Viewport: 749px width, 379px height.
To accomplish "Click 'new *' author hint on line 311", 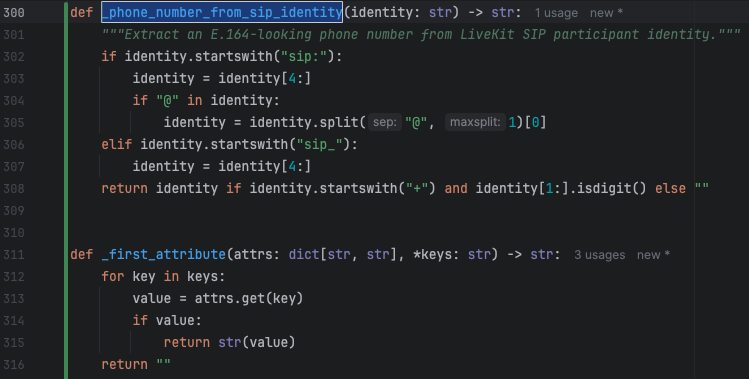I will click(653, 255).
